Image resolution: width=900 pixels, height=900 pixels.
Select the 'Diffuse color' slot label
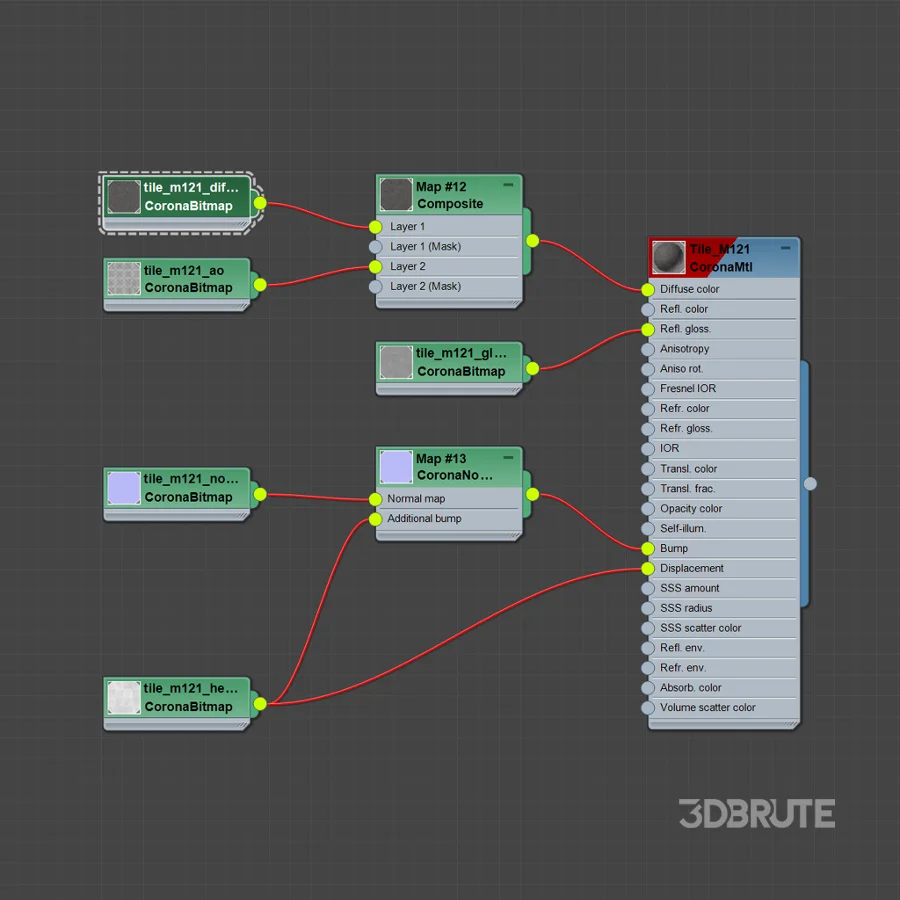click(689, 289)
